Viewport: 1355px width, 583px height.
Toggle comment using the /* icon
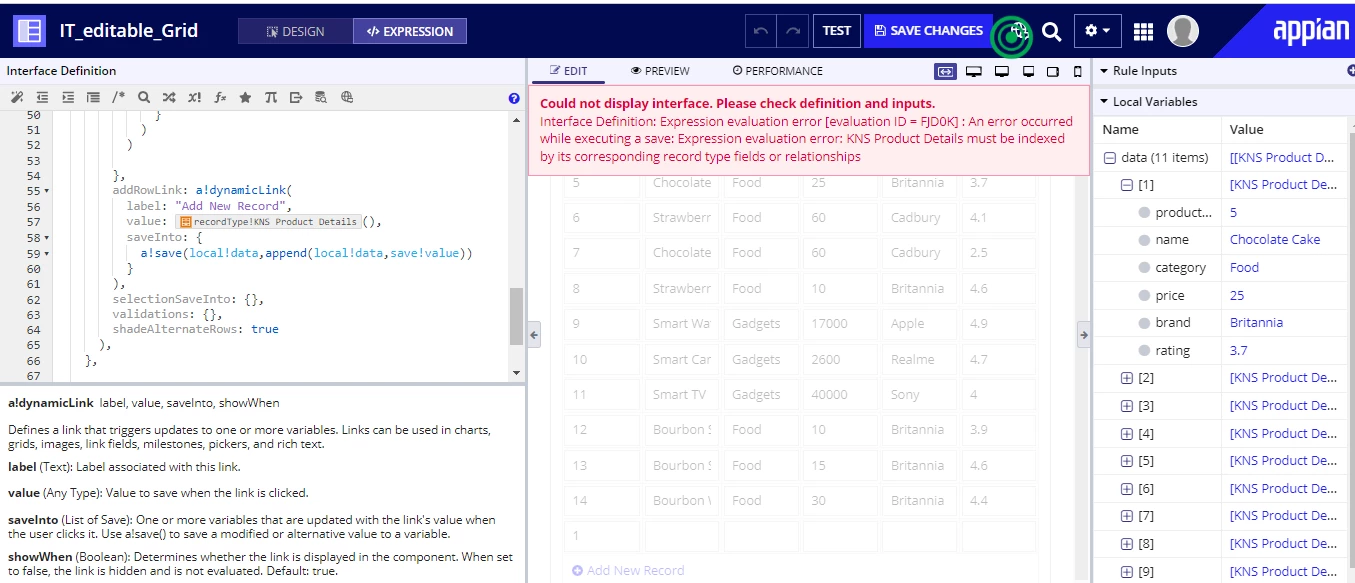click(x=118, y=98)
